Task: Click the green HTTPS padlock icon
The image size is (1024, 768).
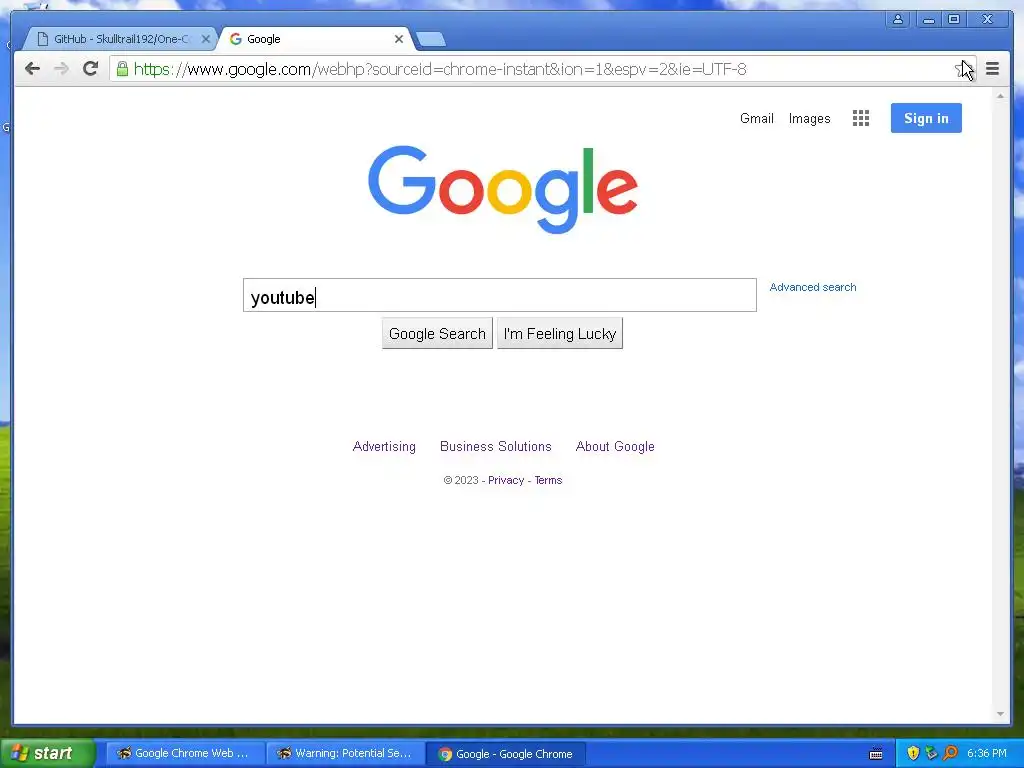Action: pyautogui.click(x=122, y=69)
